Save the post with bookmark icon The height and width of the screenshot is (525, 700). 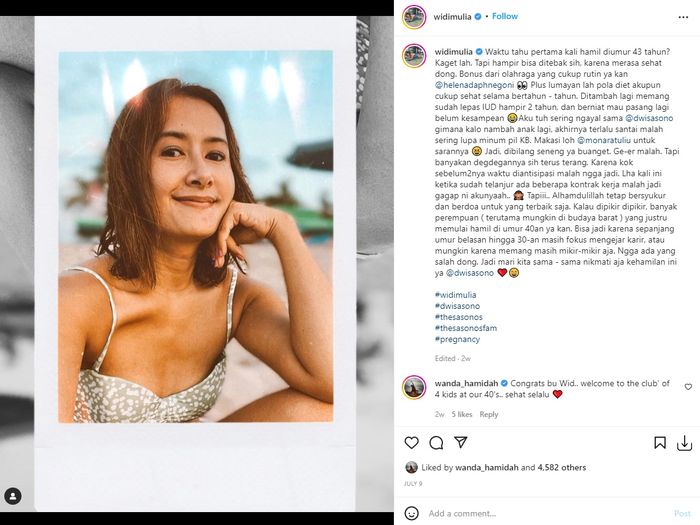pyautogui.click(x=660, y=442)
